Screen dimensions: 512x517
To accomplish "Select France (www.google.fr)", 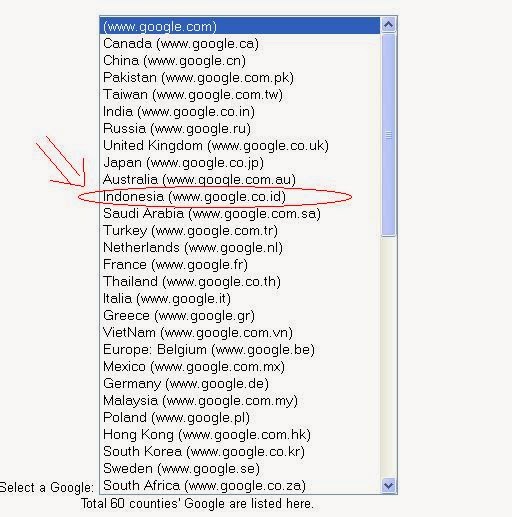I will 240,264.
